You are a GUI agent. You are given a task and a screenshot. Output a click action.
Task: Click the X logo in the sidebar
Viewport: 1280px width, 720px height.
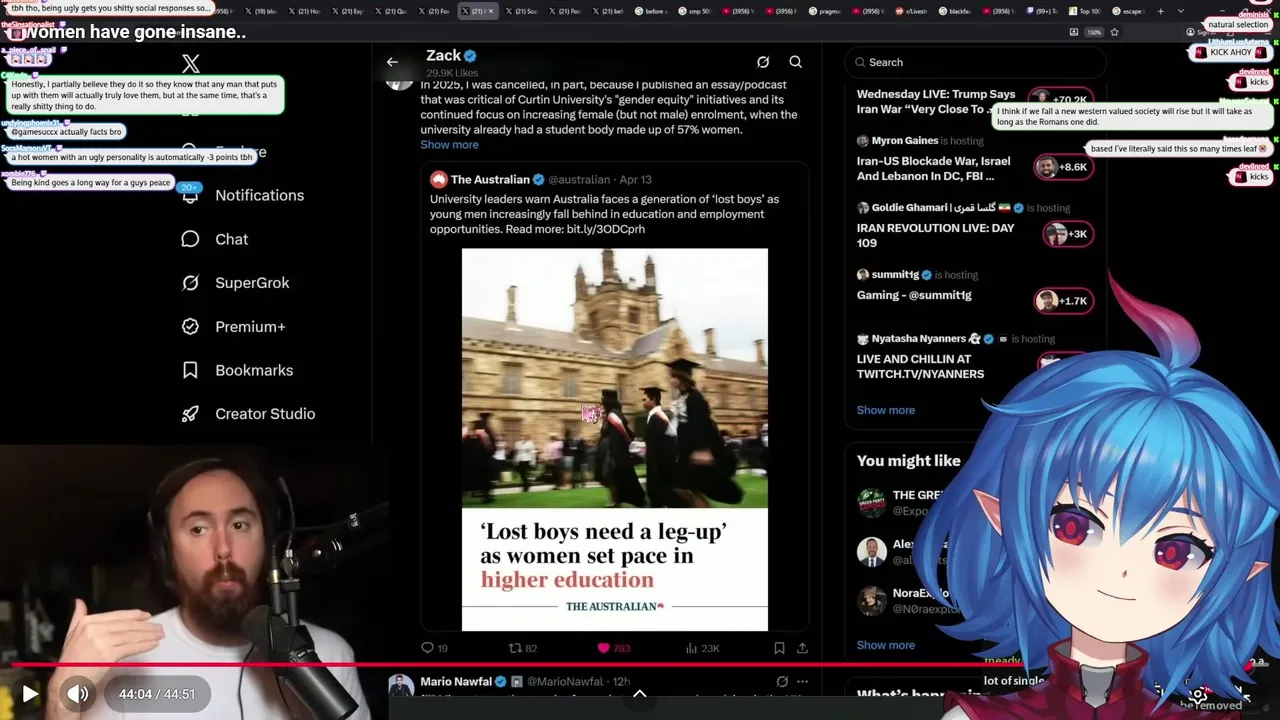click(x=191, y=64)
